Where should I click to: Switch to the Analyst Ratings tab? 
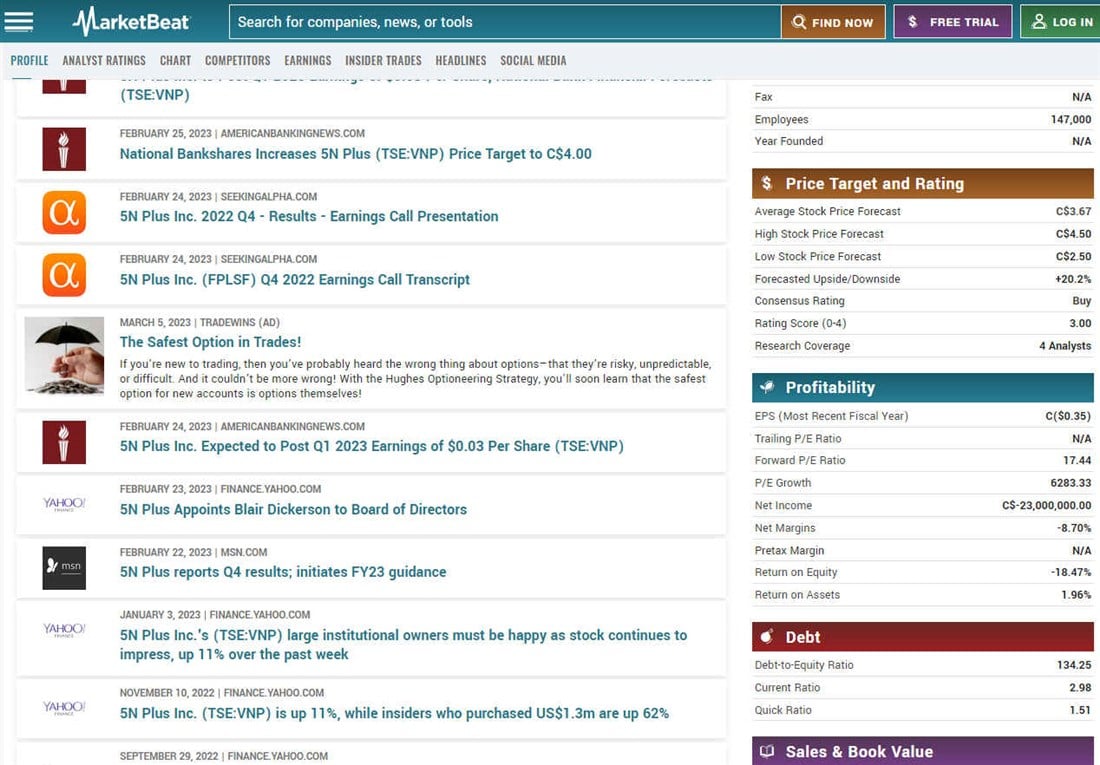coord(104,61)
